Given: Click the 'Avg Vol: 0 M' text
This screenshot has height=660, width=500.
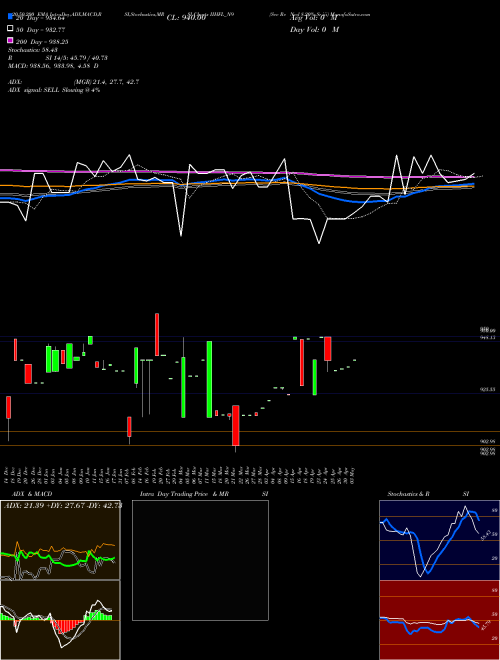Looking at the screenshot, I should click(314, 18).
